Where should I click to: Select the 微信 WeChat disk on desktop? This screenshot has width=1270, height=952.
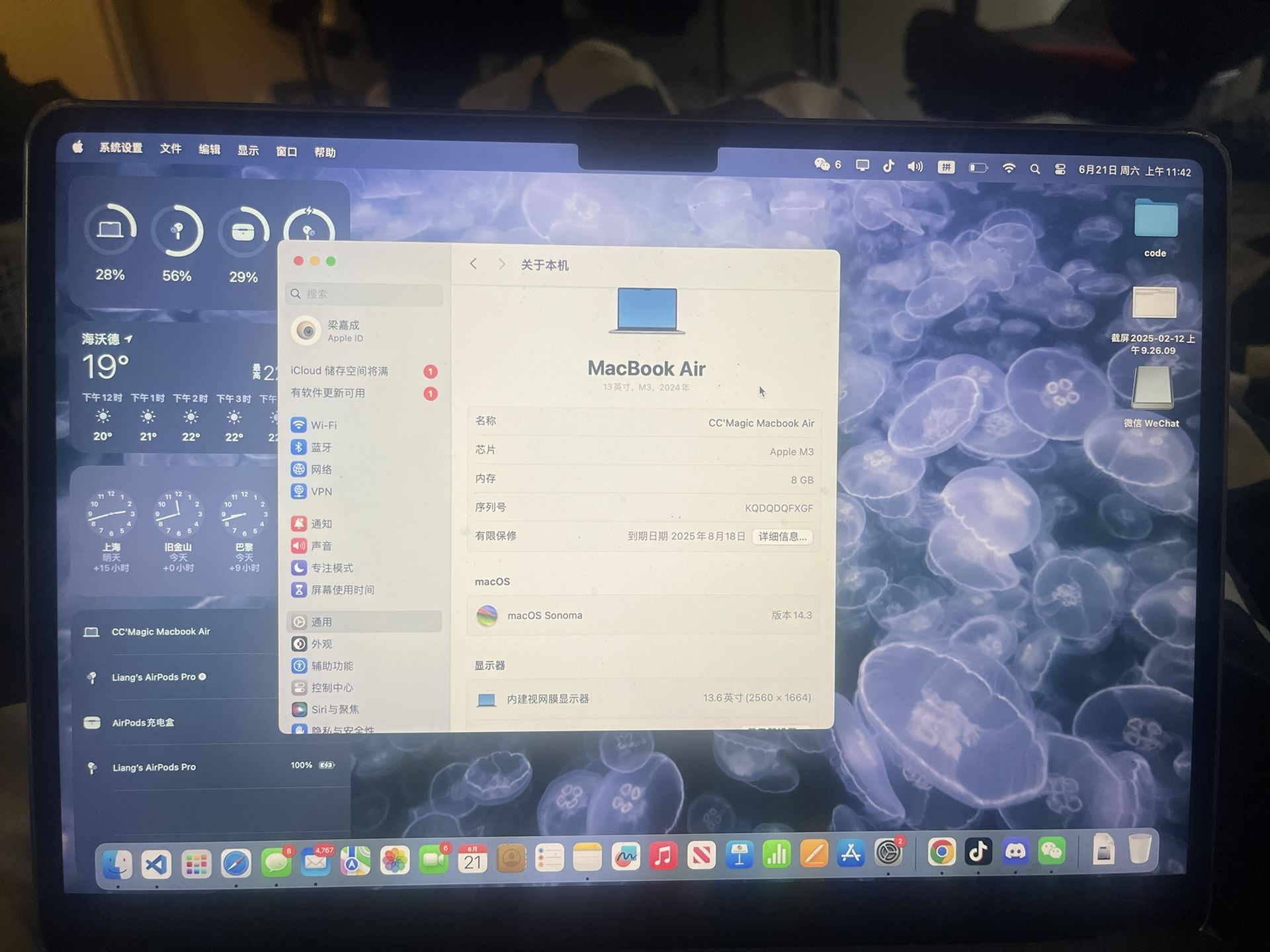1152,397
